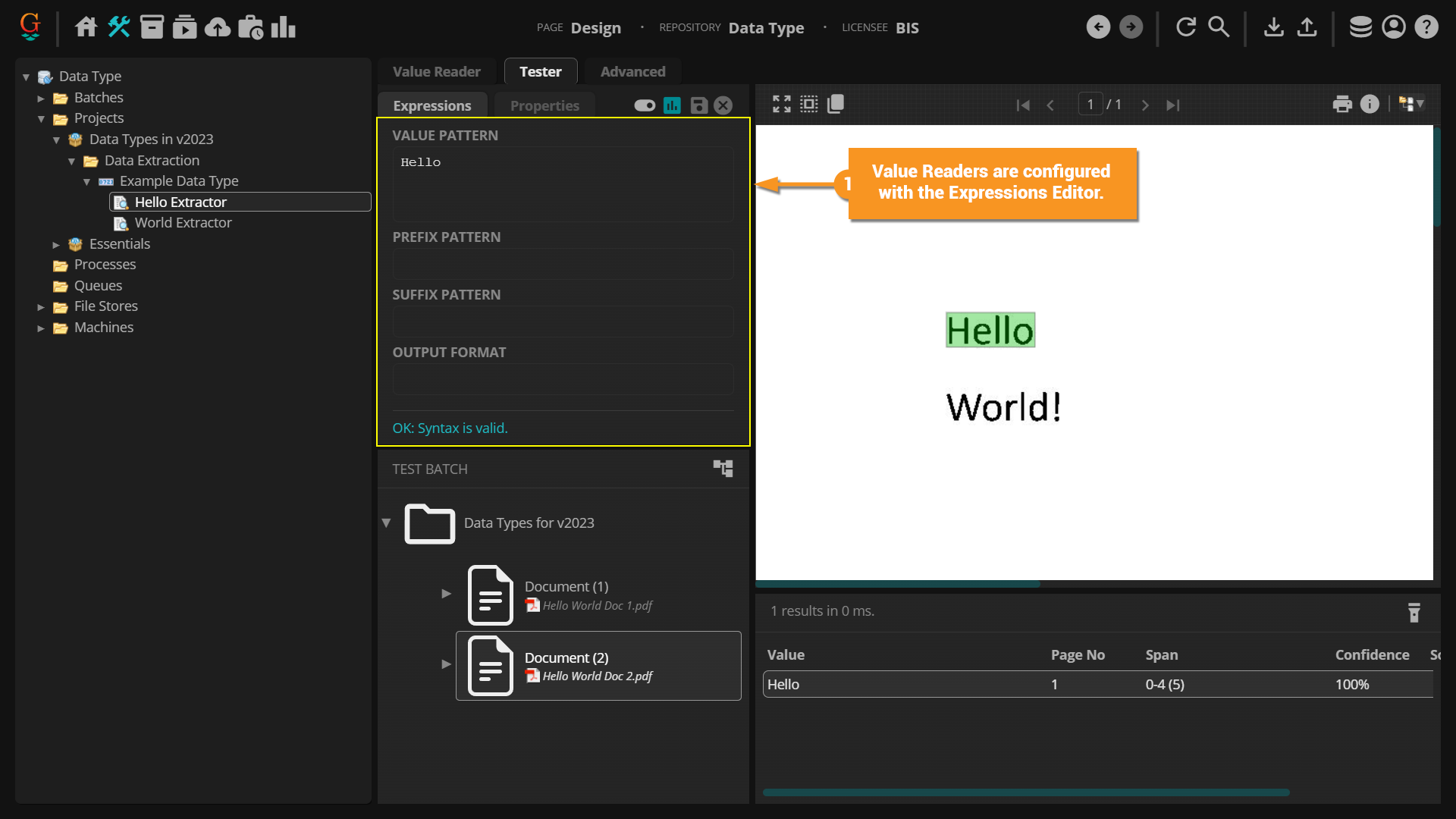Image resolution: width=1456 pixels, height=819 pixels.
Task: Open the batch view dropdown in viewer toolbar
Action: click(1411, 105)
